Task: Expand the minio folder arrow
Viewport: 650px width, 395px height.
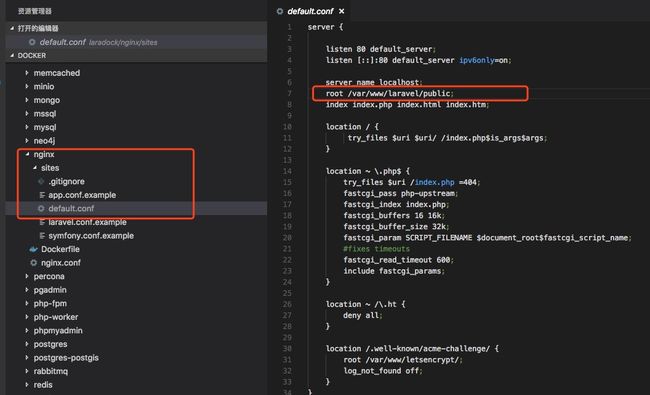Action: (27, 86)
